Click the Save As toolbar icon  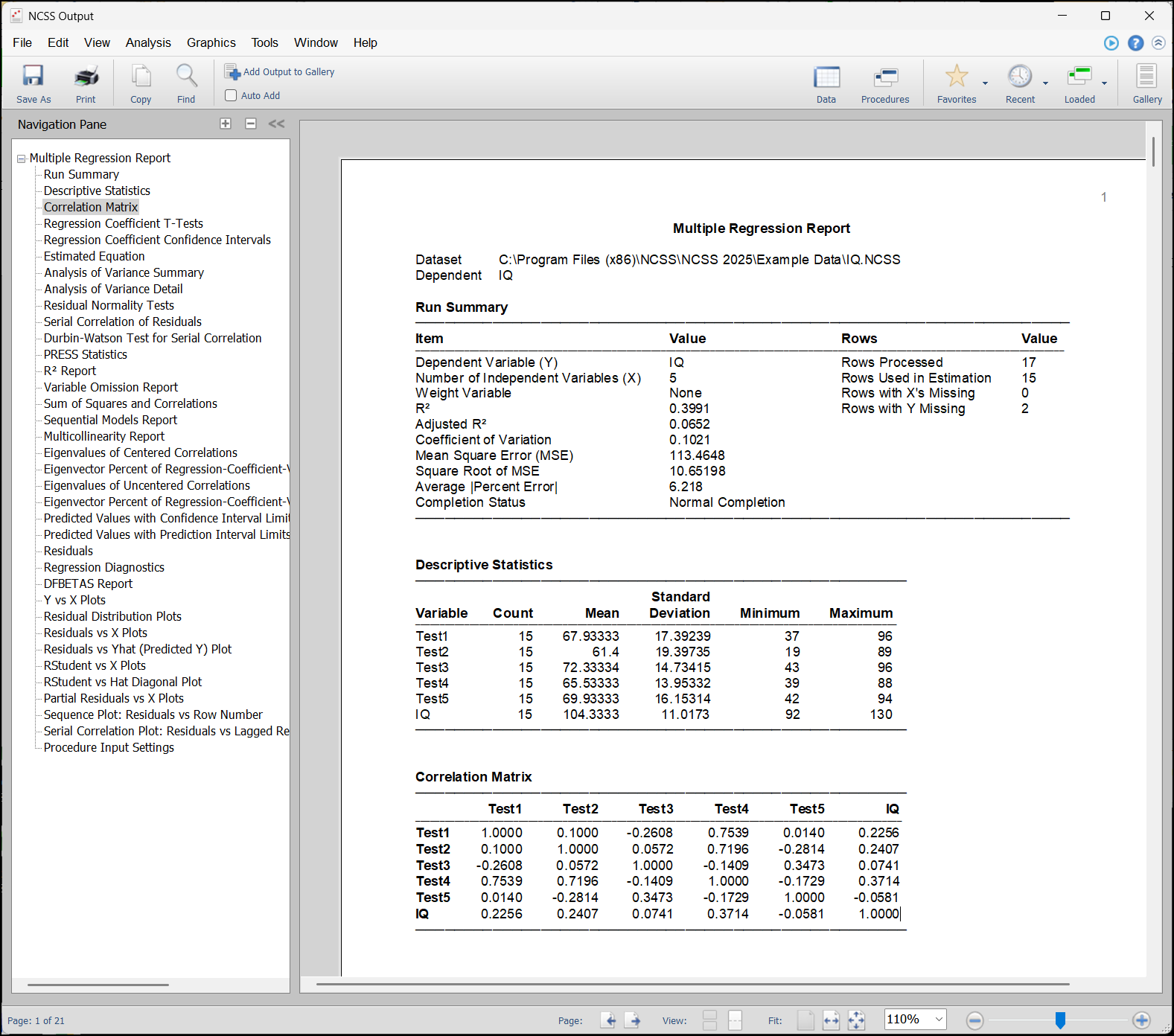coord(34,83)
